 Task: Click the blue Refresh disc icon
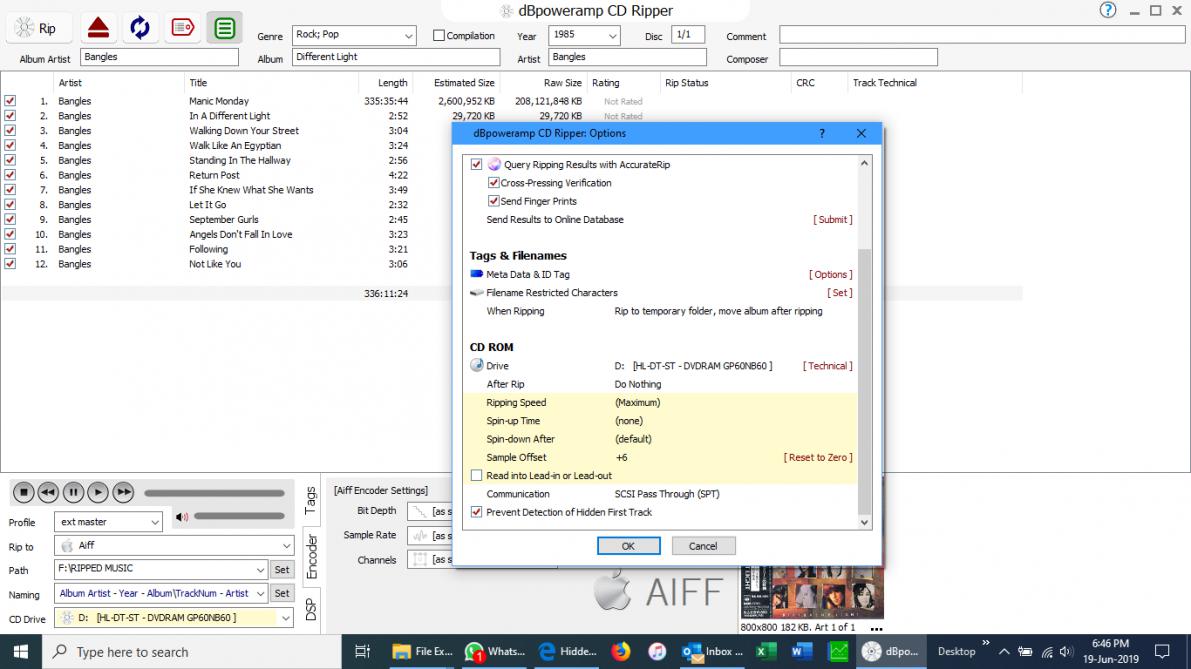140,28
